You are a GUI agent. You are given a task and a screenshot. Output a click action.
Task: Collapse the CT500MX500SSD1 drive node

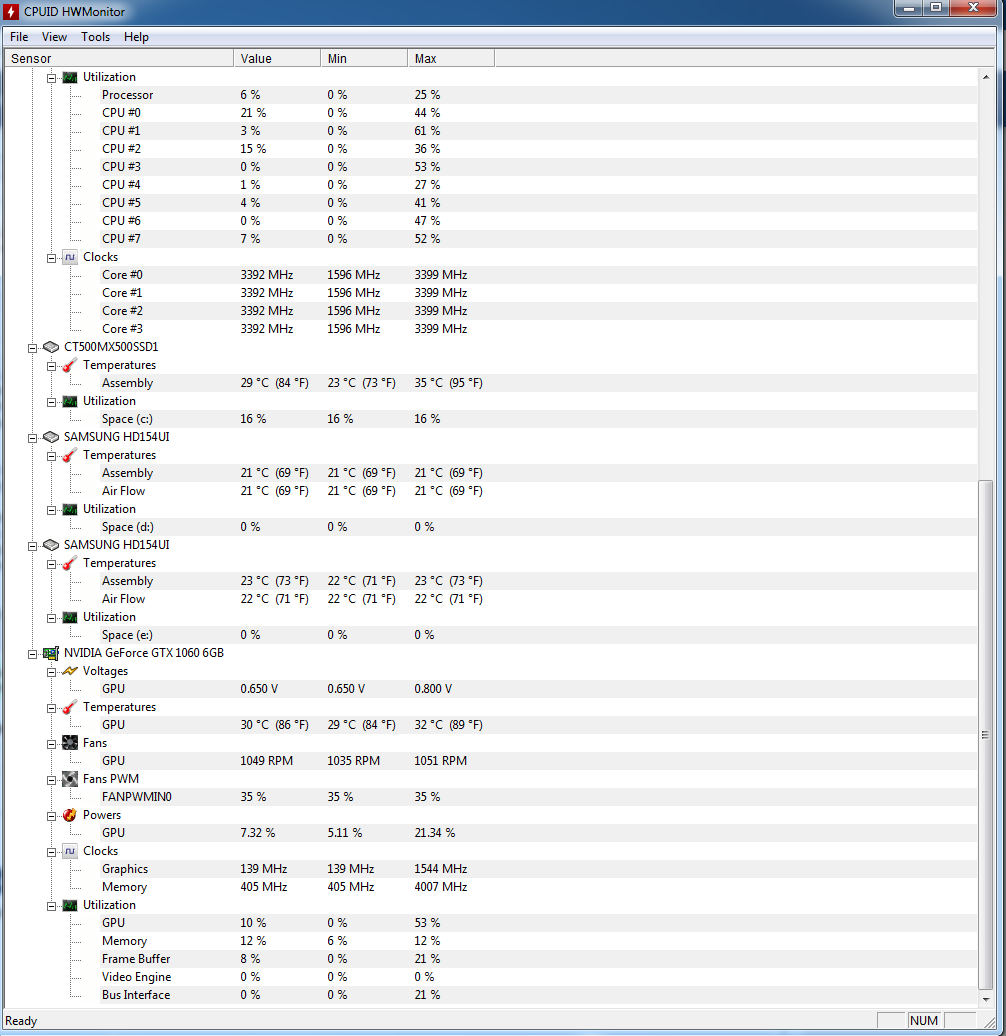click(x=32, y=348)
